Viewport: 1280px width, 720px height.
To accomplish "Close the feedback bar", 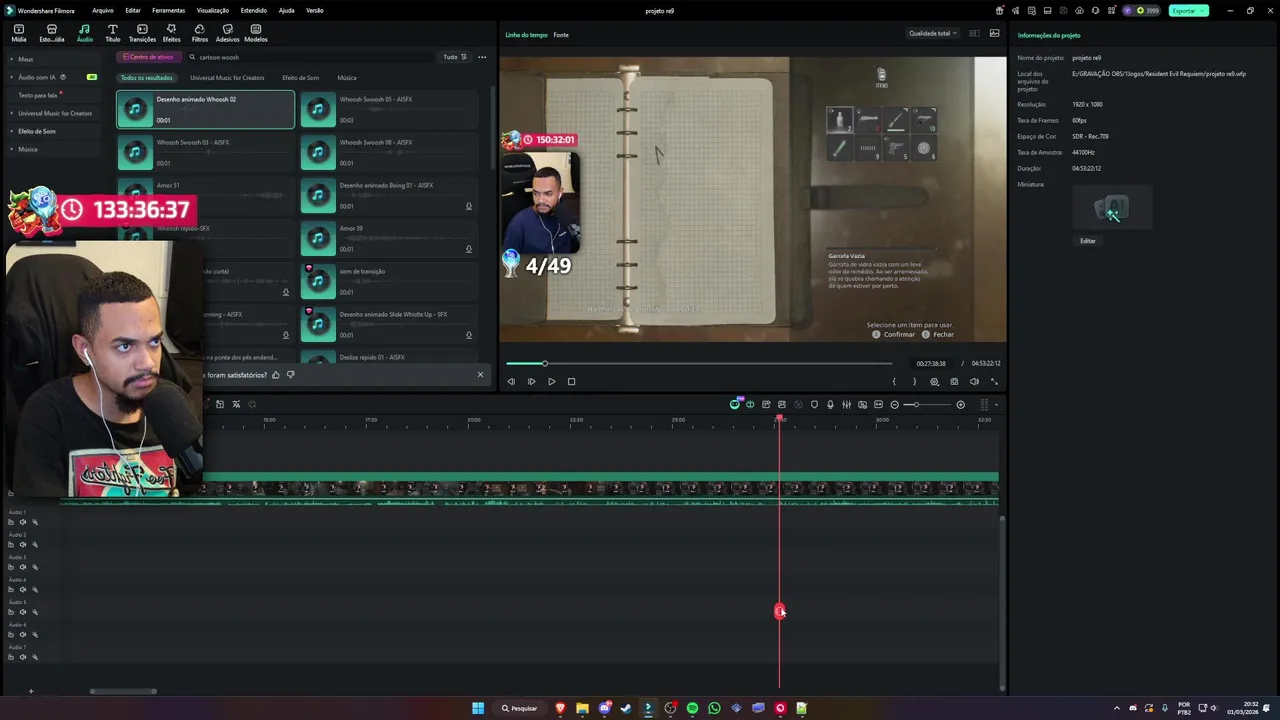I will (x=480, y=375).
